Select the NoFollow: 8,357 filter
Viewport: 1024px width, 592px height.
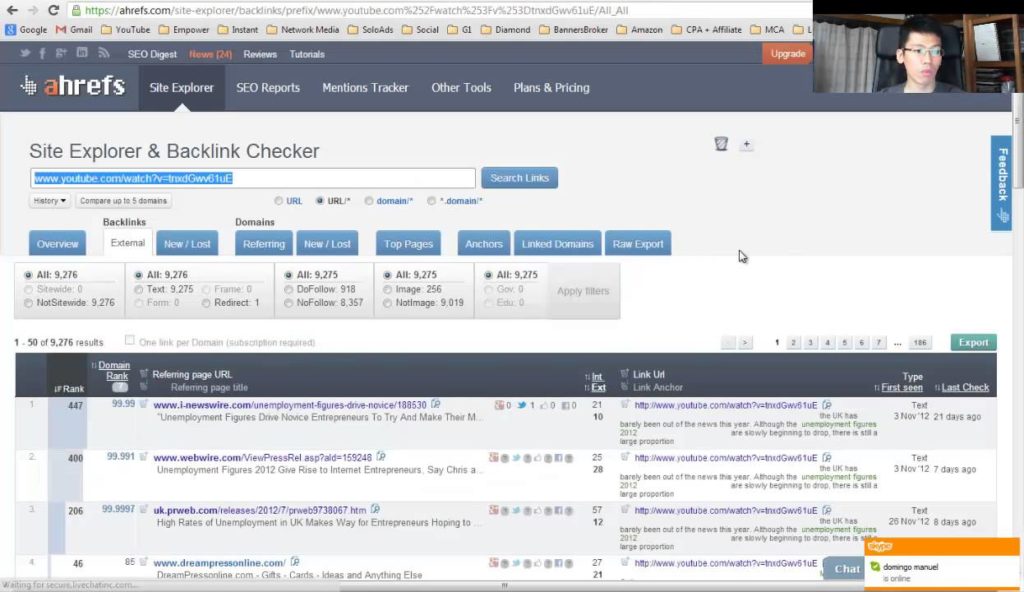(x=289, y=303)
